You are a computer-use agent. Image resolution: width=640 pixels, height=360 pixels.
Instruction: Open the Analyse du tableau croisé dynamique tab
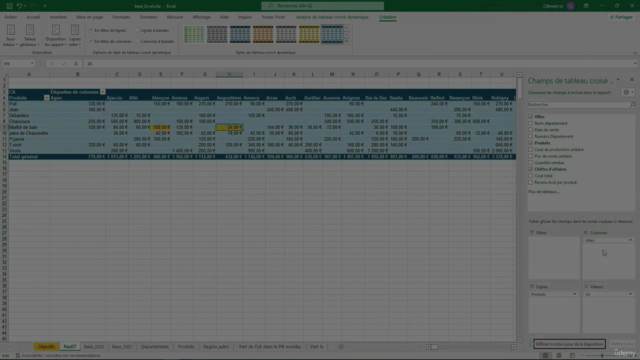pyautogui.click(x=332, y=17)
